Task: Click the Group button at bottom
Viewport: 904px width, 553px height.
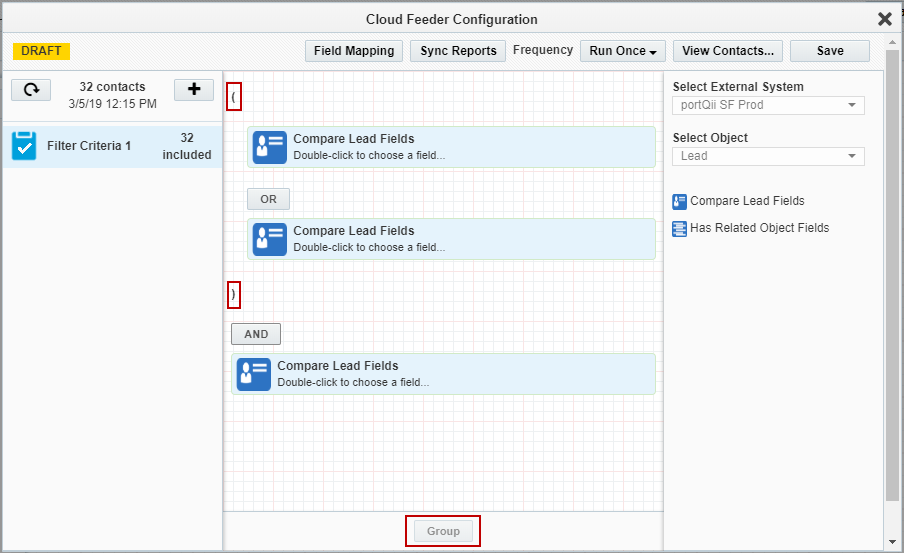Action: (443, 531)
